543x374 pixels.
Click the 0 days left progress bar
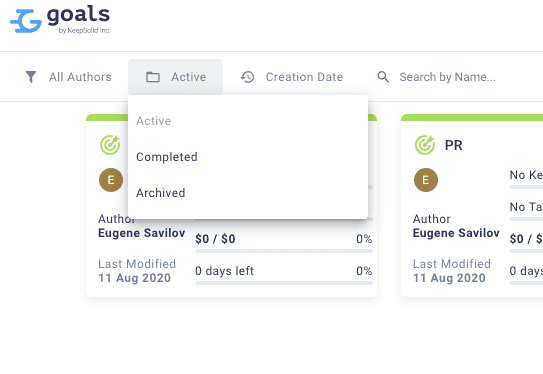284,283
